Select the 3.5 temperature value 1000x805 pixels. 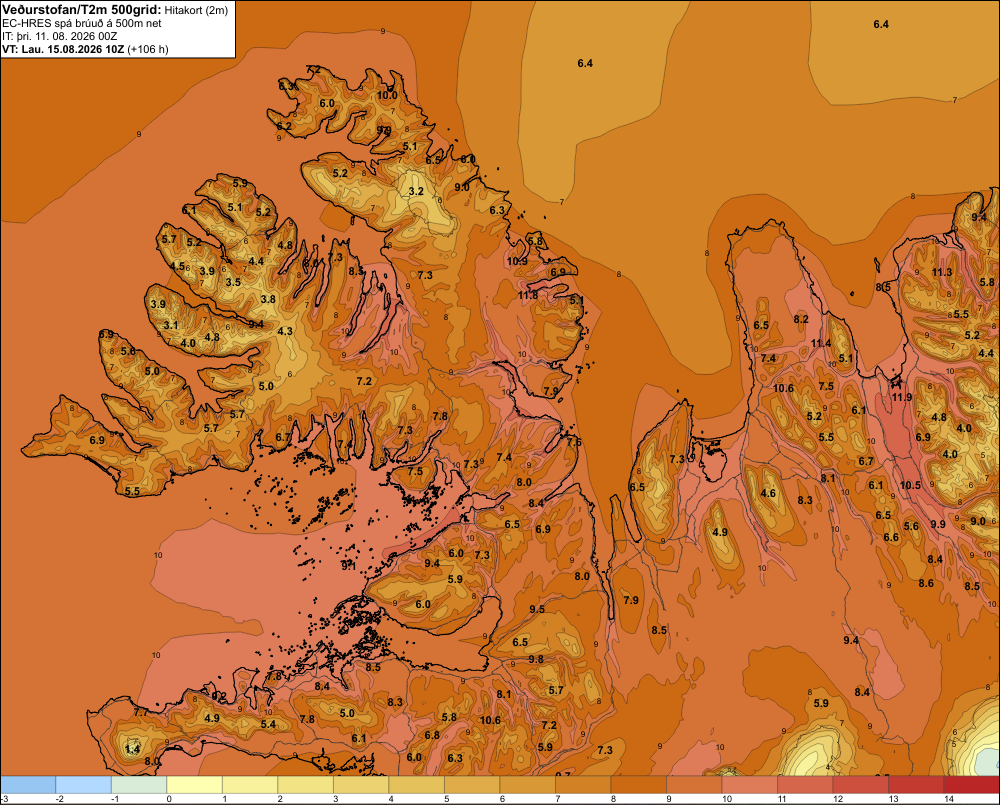233,282
